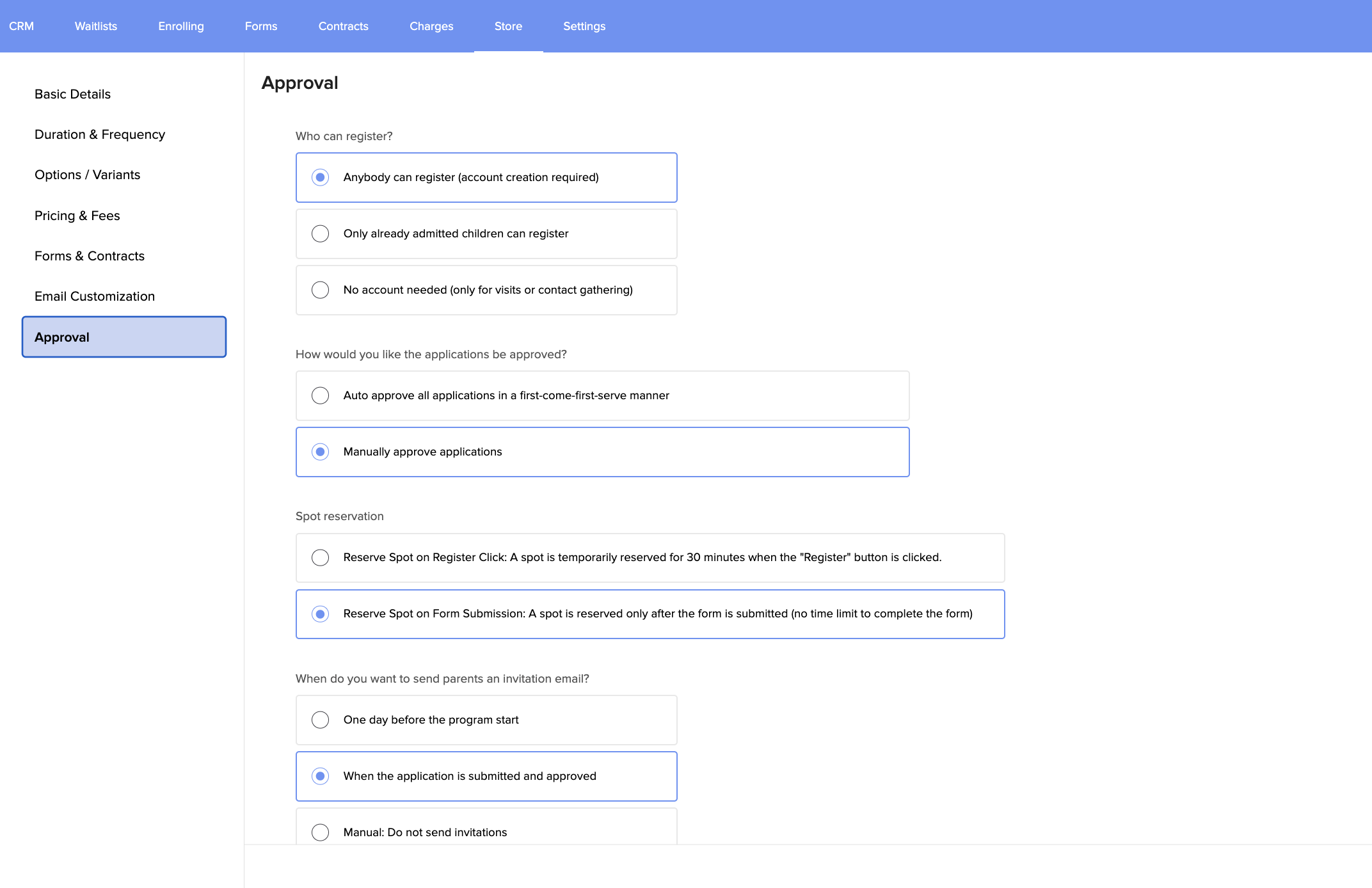The image size is (1372, 888).
Task: Open the CRM tab
Action: 22,26
